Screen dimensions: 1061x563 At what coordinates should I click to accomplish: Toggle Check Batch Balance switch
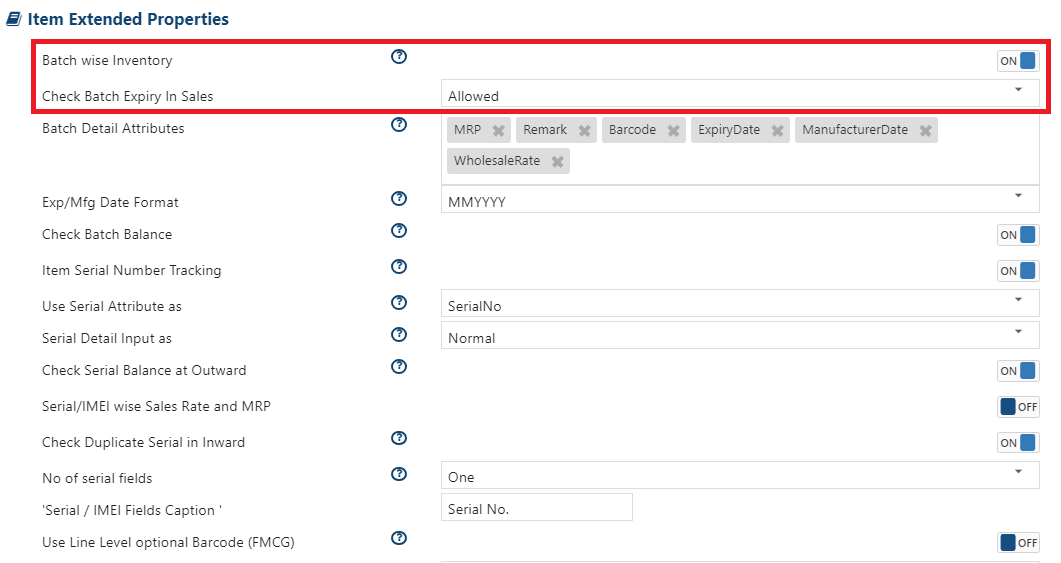(x=1018, y=235)
